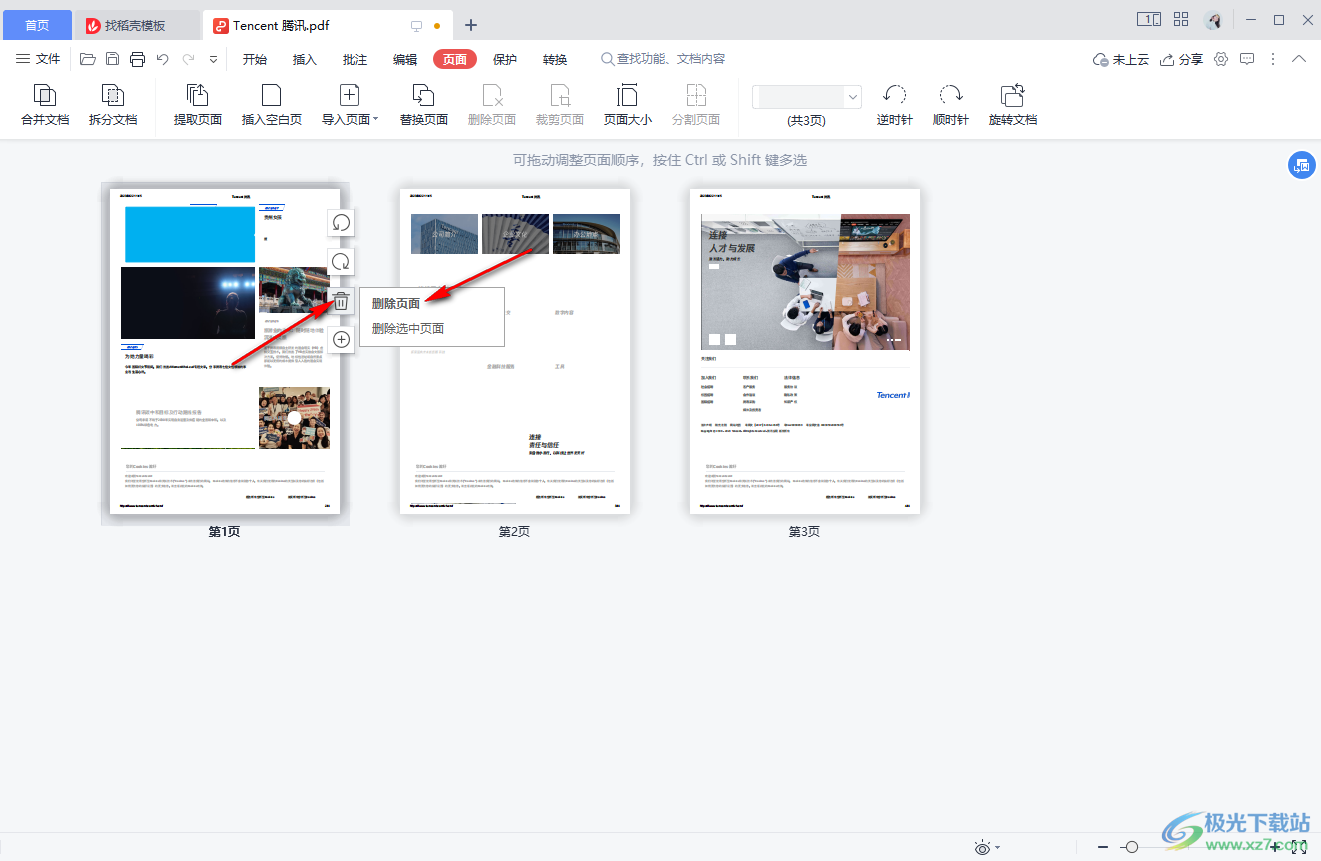Switch to the 批注 ribbon tab
Viewport: 1321px width, 861px height.
pos(355,59)
